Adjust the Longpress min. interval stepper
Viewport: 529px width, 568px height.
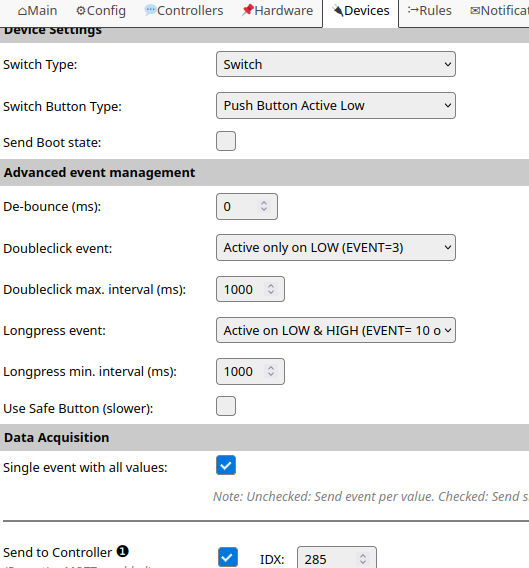tap(271, 371)
